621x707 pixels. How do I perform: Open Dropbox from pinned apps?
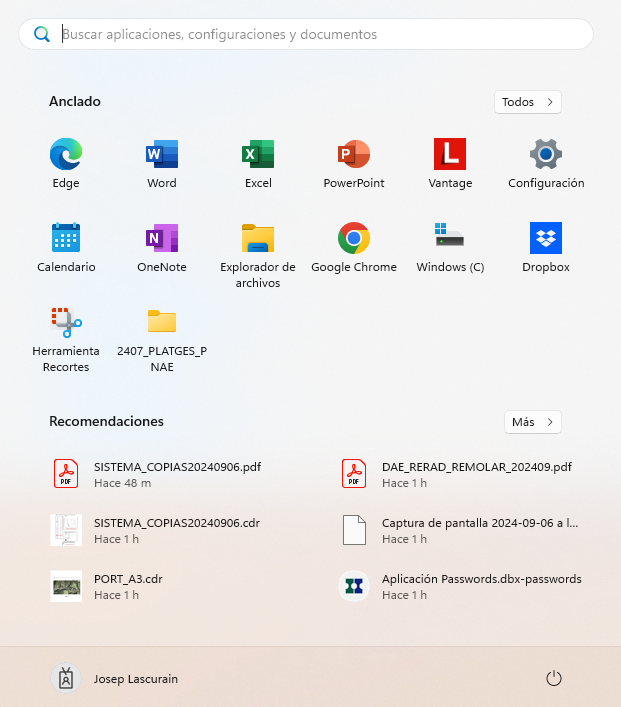546,238
